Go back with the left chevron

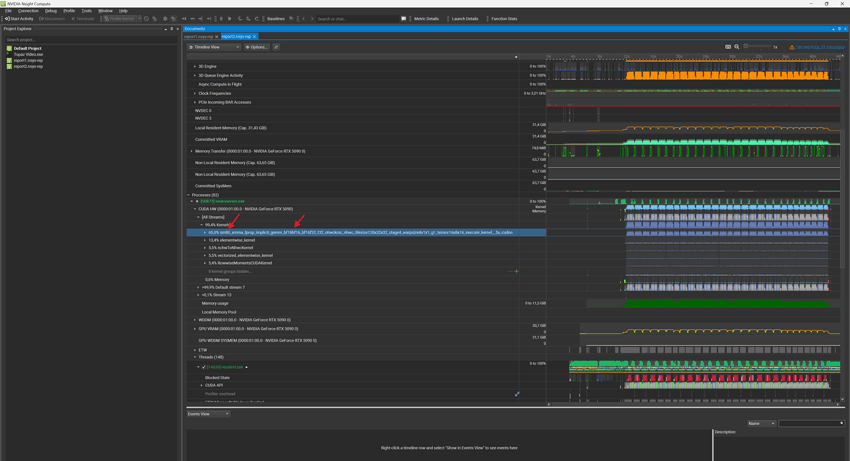[x=304, y=18]
